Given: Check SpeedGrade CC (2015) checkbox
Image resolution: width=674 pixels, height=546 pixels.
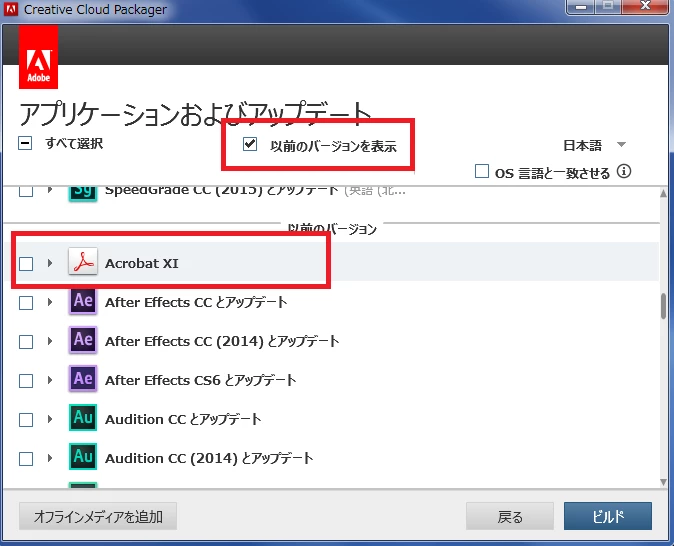Looking at the screenshot, I should [26, 191].
